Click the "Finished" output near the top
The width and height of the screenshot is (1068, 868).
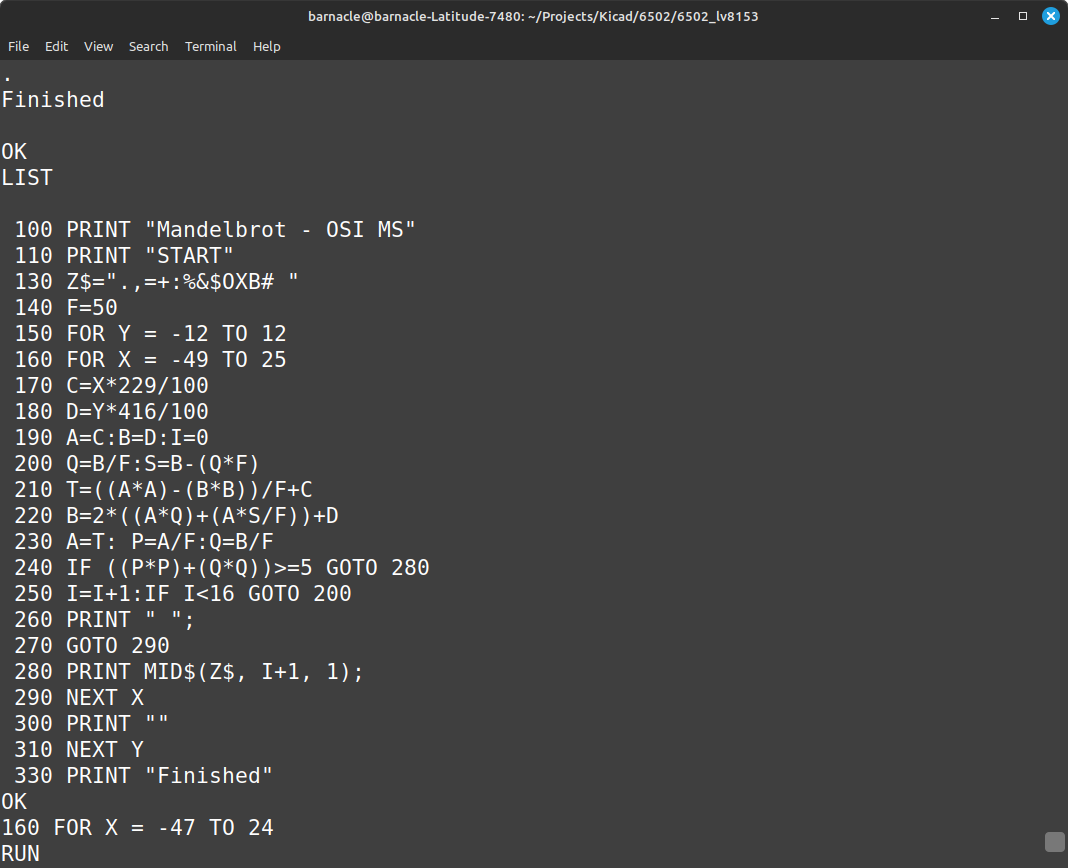point(53,100)
